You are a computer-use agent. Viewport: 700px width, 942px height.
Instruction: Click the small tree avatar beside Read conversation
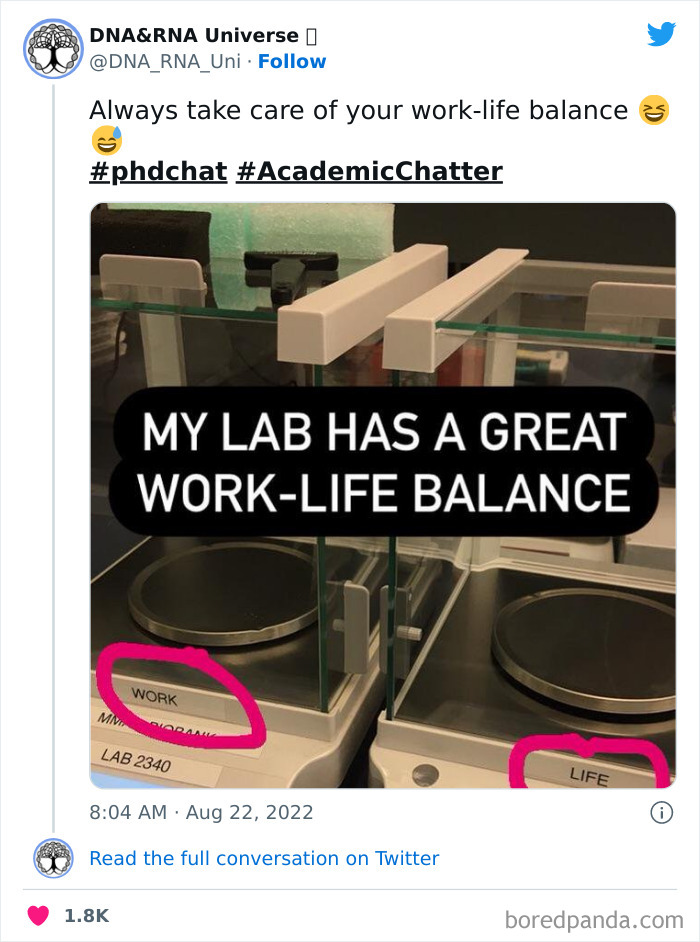(53, 858)
